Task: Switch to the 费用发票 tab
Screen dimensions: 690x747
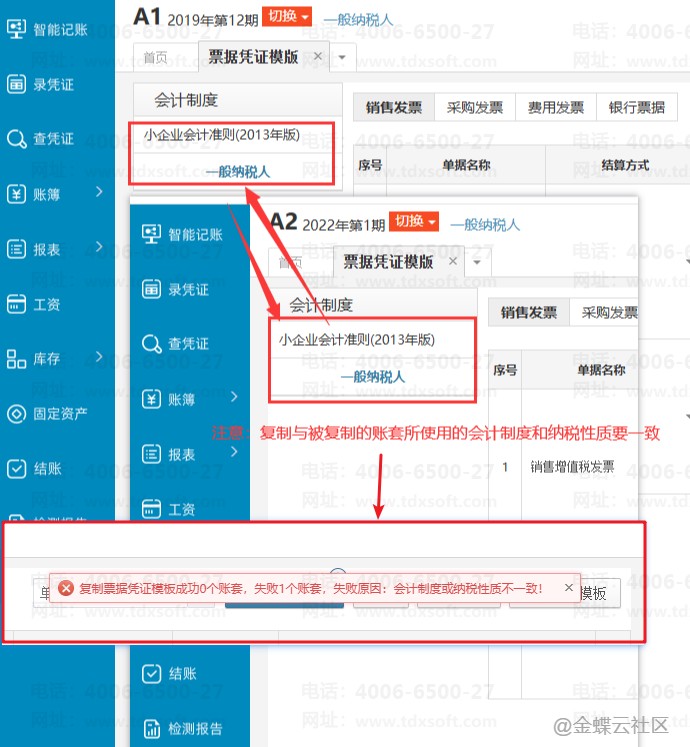Action: [556, 108]
